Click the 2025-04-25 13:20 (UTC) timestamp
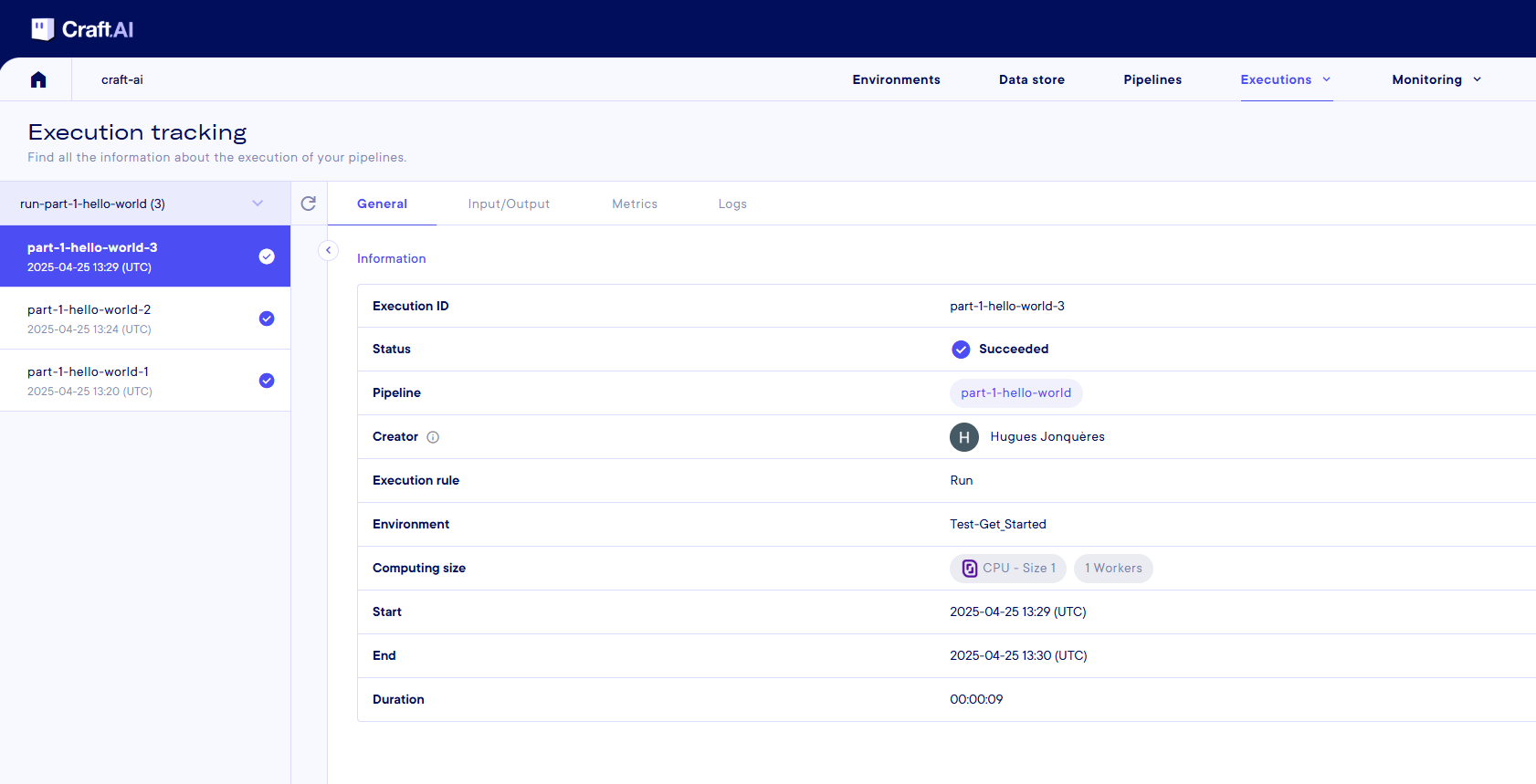Viewport: 1536px width, 784px height. 89,392
